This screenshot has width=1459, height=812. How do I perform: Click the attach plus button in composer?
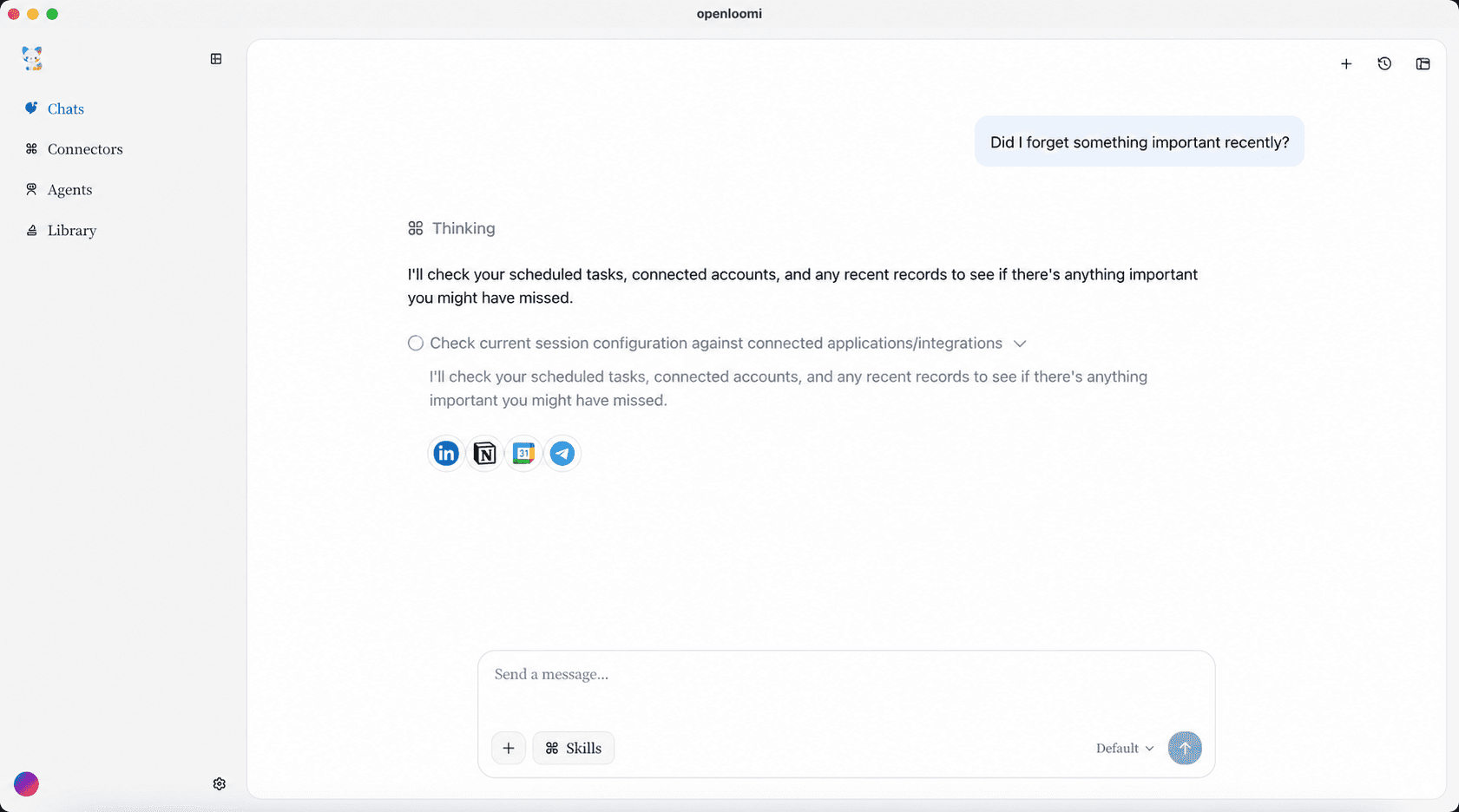tap(509, 748)
